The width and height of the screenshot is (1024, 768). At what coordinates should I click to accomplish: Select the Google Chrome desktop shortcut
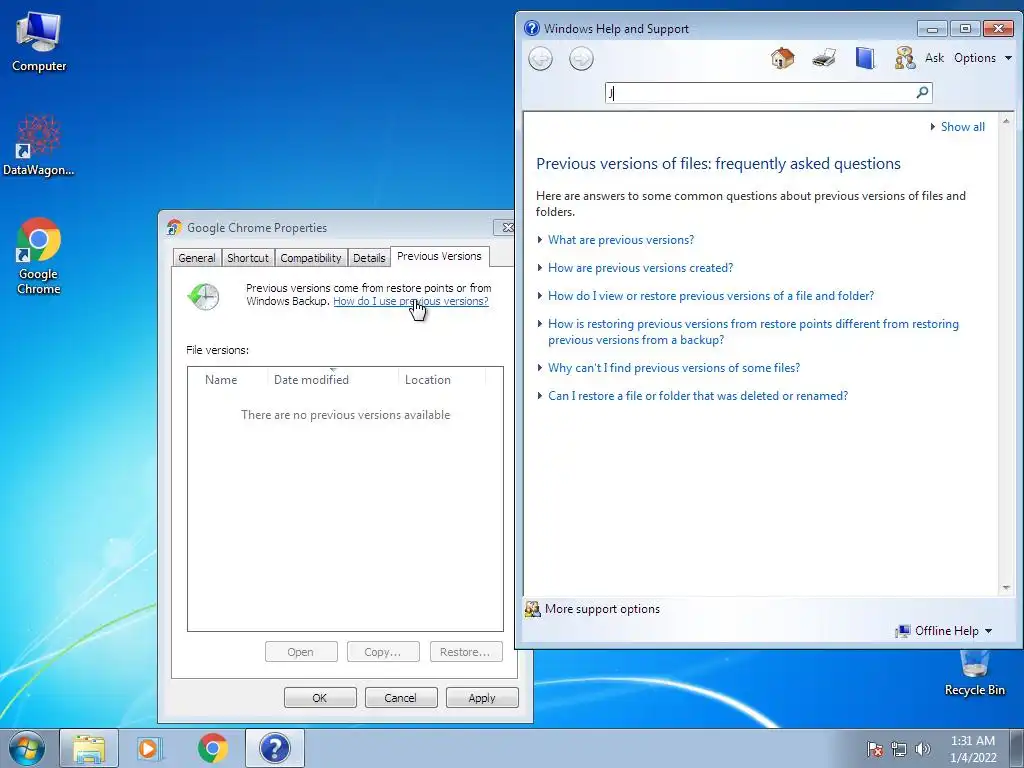click(39, 256)
